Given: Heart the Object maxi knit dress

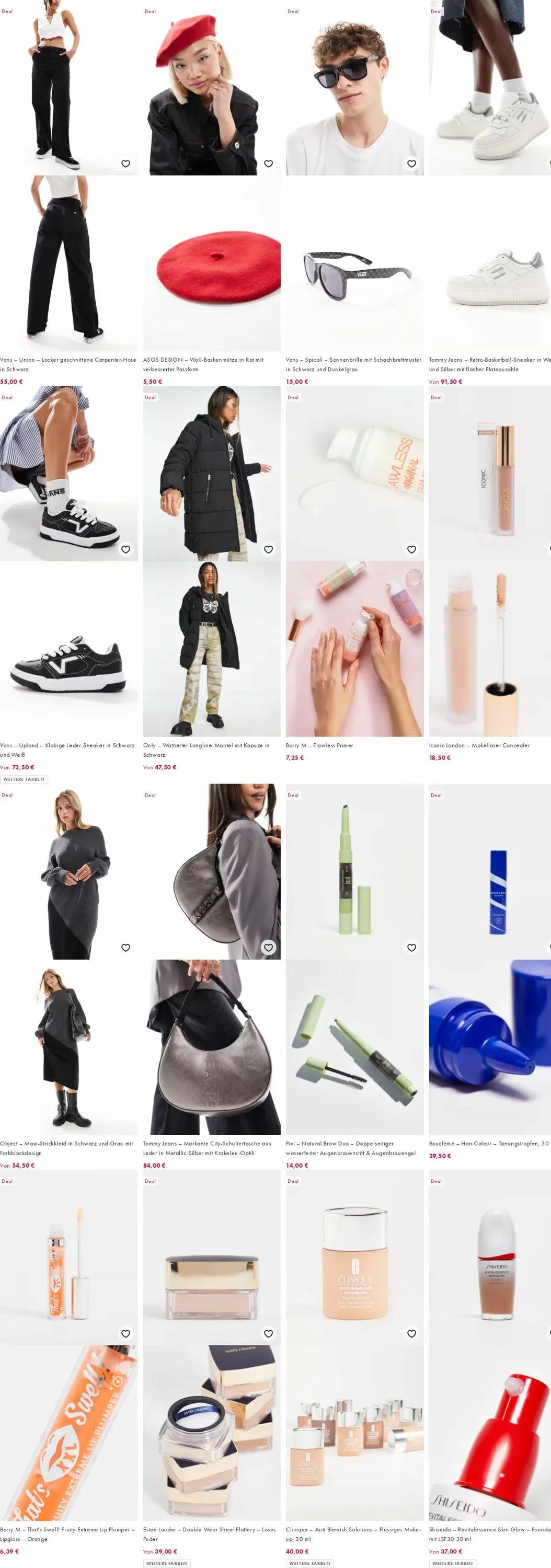Looking at the screenshot, I should [125, 948].
